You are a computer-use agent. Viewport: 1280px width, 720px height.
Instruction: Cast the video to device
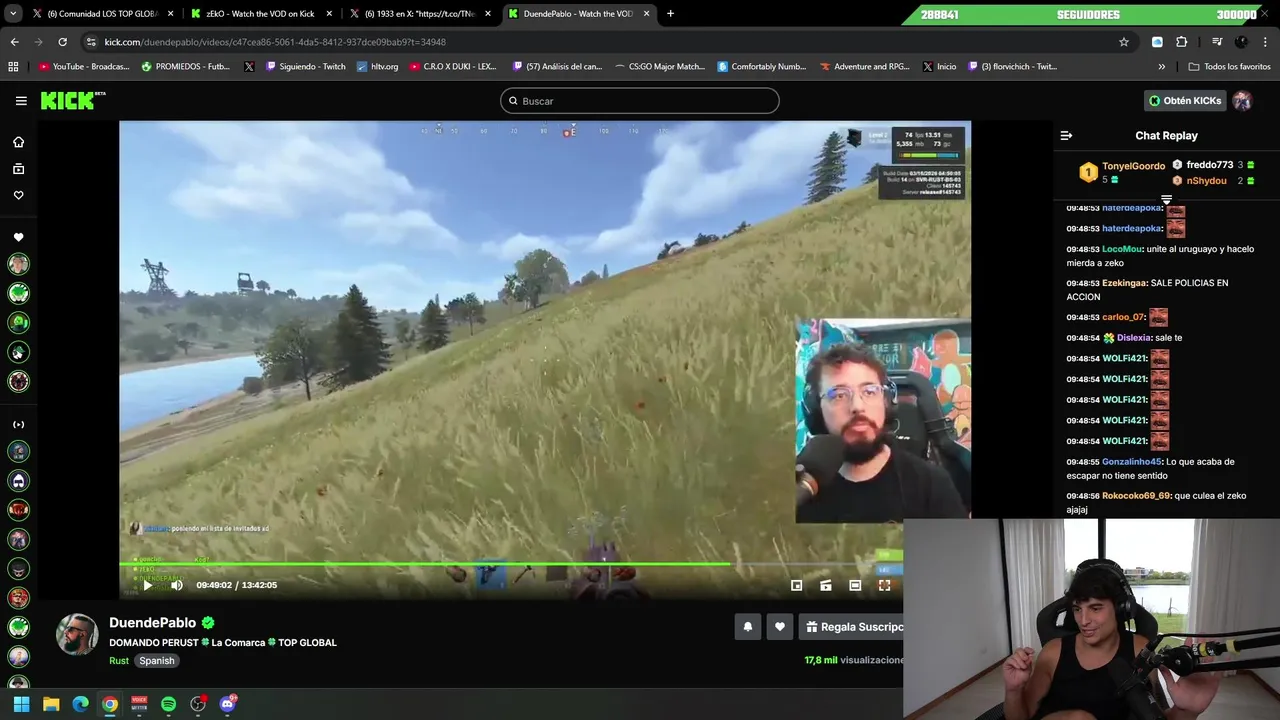pyautogui.click(x=825, y=585)
